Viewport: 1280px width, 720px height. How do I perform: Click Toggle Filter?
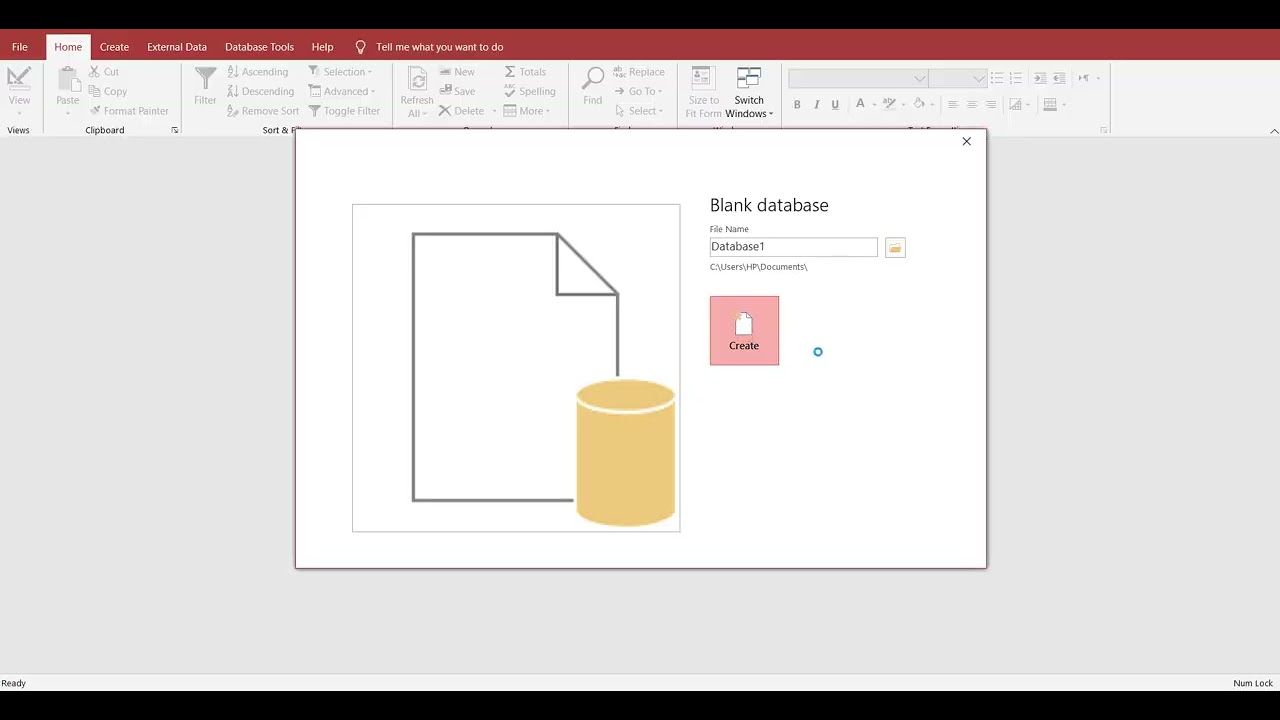[x=344, y=111]
